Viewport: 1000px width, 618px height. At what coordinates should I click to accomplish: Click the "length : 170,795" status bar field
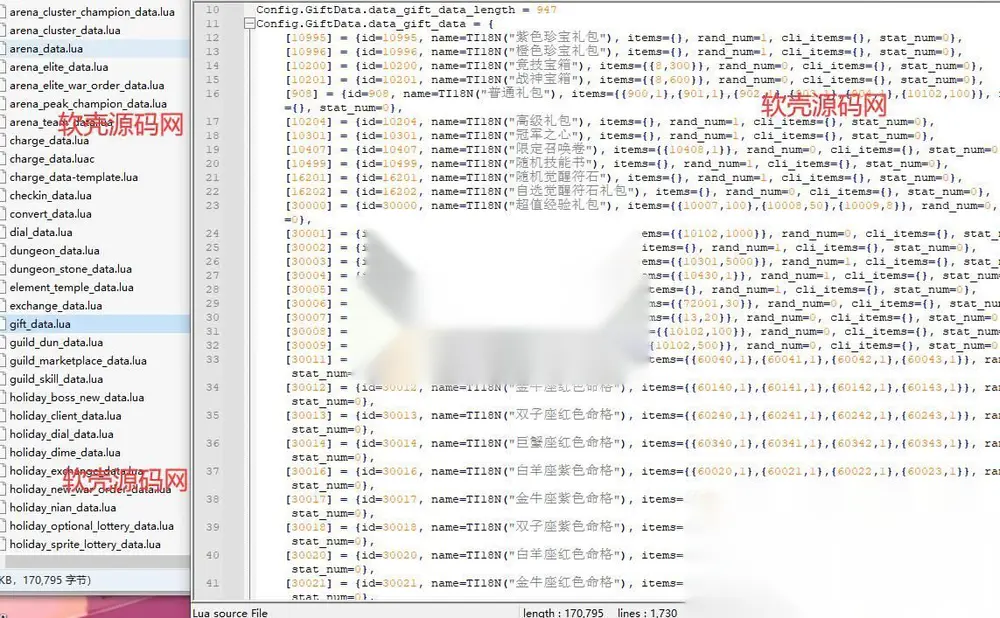point(563,613)
